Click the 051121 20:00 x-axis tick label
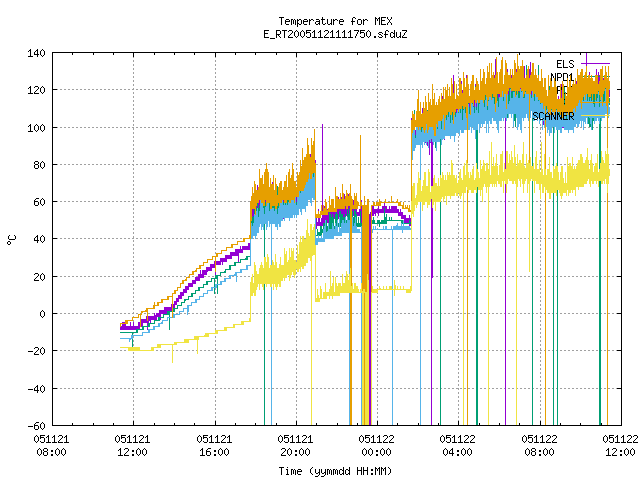The width and height of the screenshot is (640, 480). [x=295, y=446]
